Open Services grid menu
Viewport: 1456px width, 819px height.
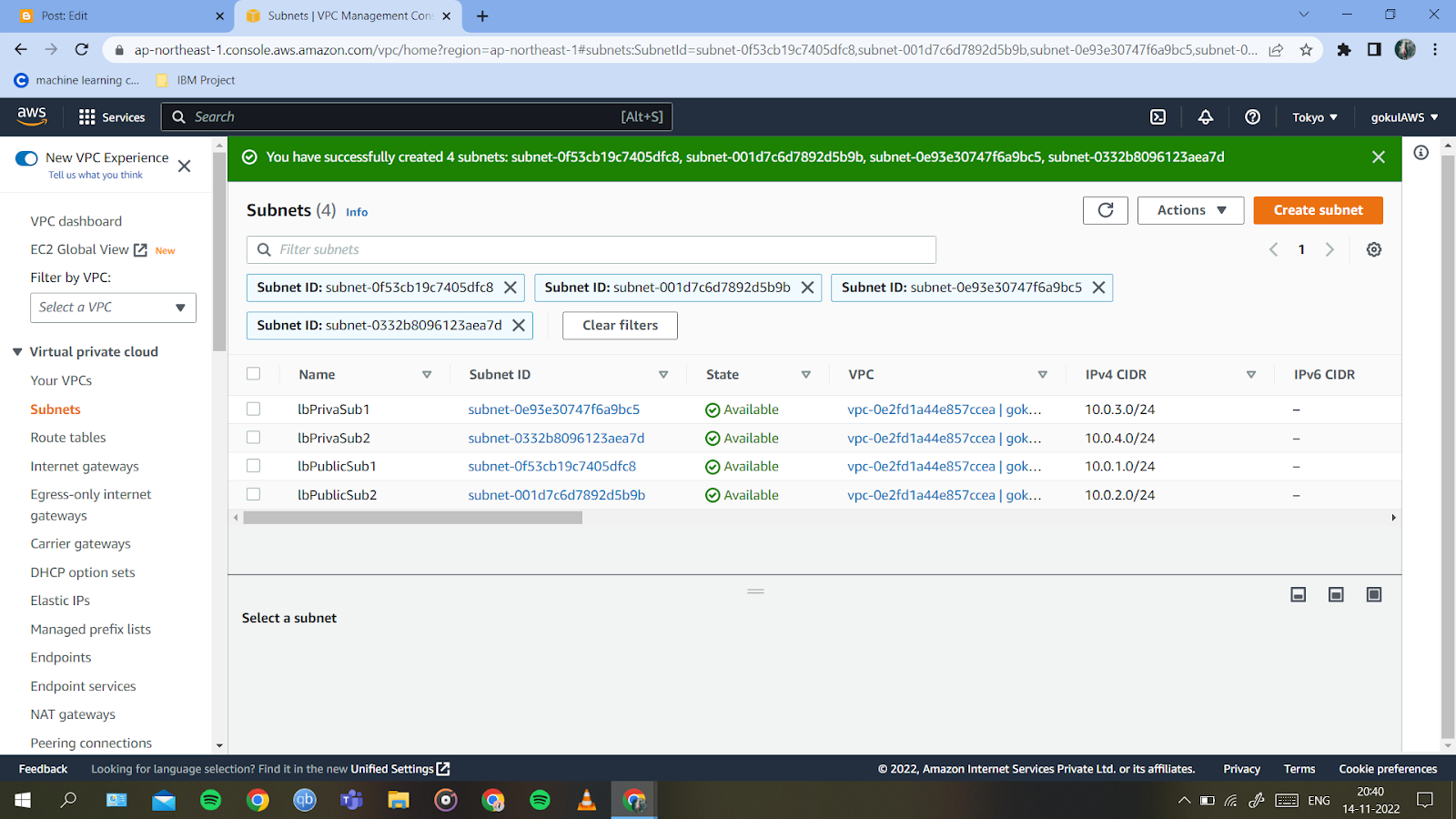tap(112, 117)
